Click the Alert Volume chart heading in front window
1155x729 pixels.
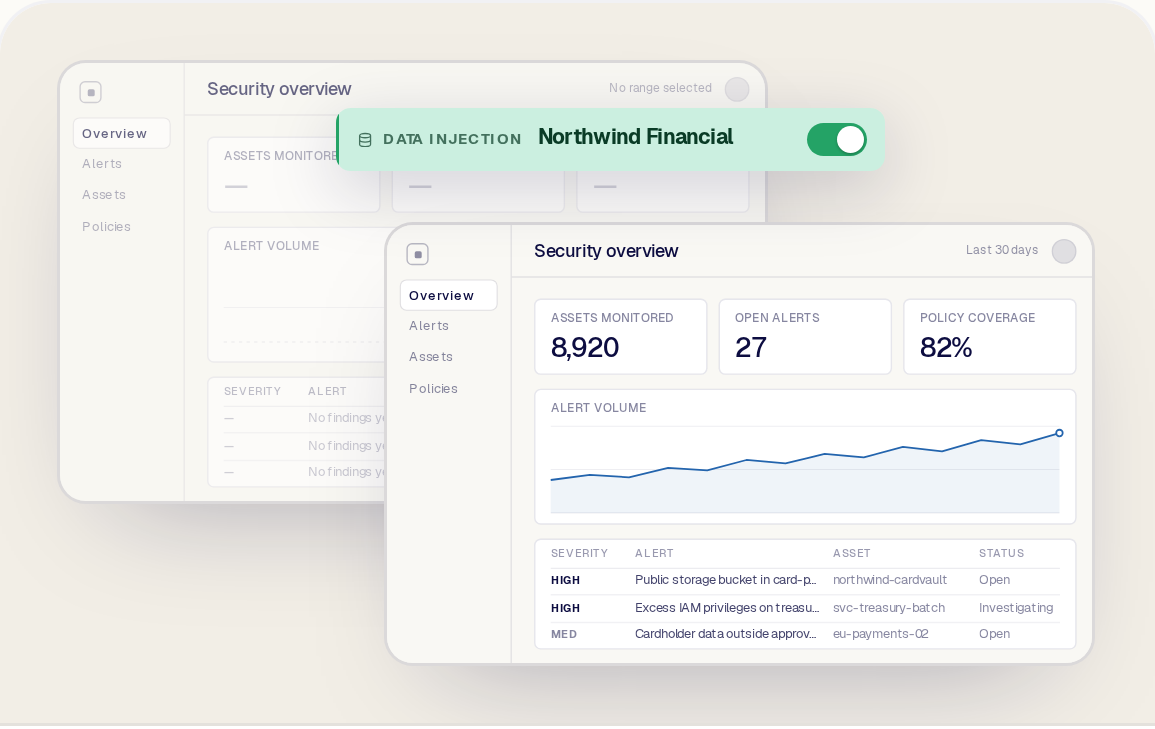598,407
